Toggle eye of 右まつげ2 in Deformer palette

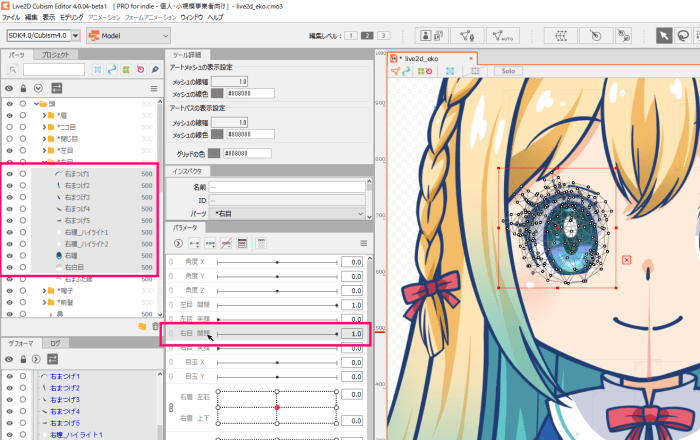point(9,388)
